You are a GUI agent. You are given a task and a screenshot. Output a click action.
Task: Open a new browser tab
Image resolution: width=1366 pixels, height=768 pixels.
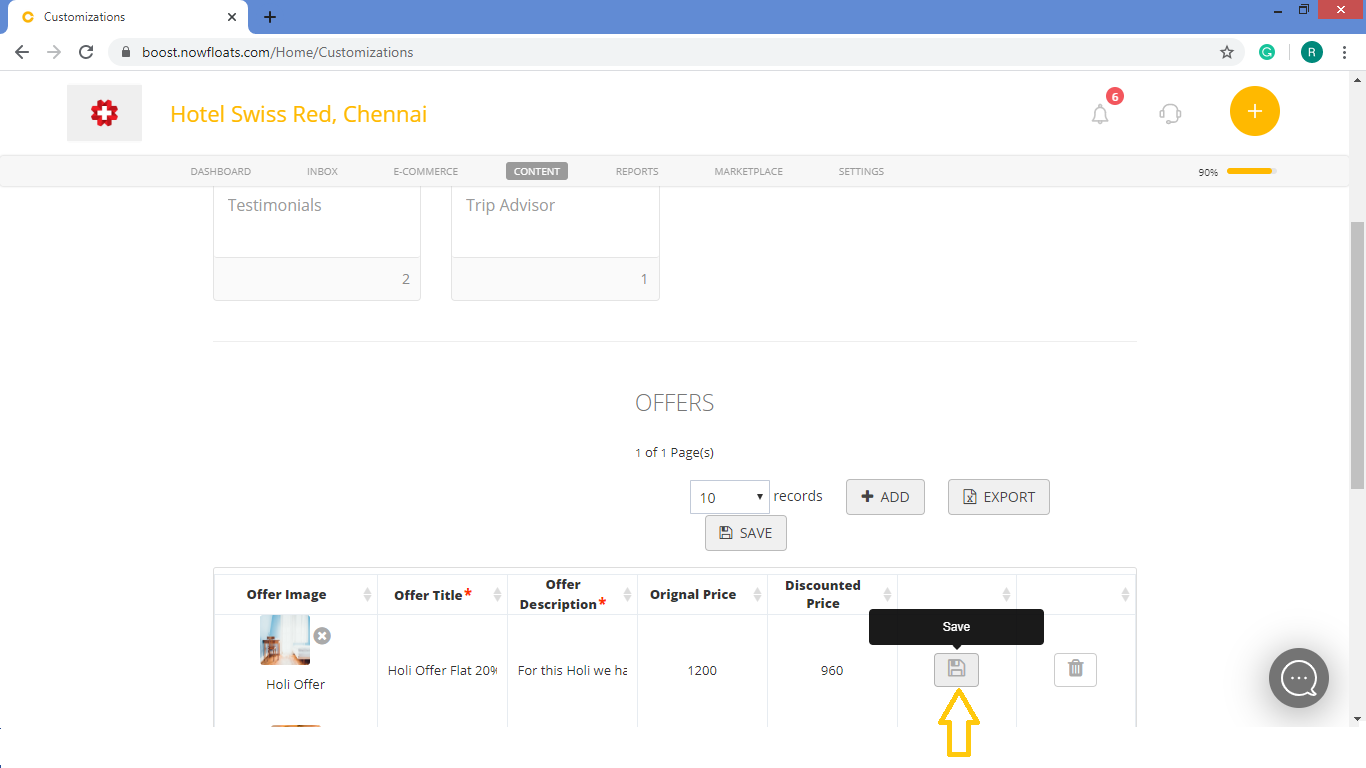pos(270,17)
